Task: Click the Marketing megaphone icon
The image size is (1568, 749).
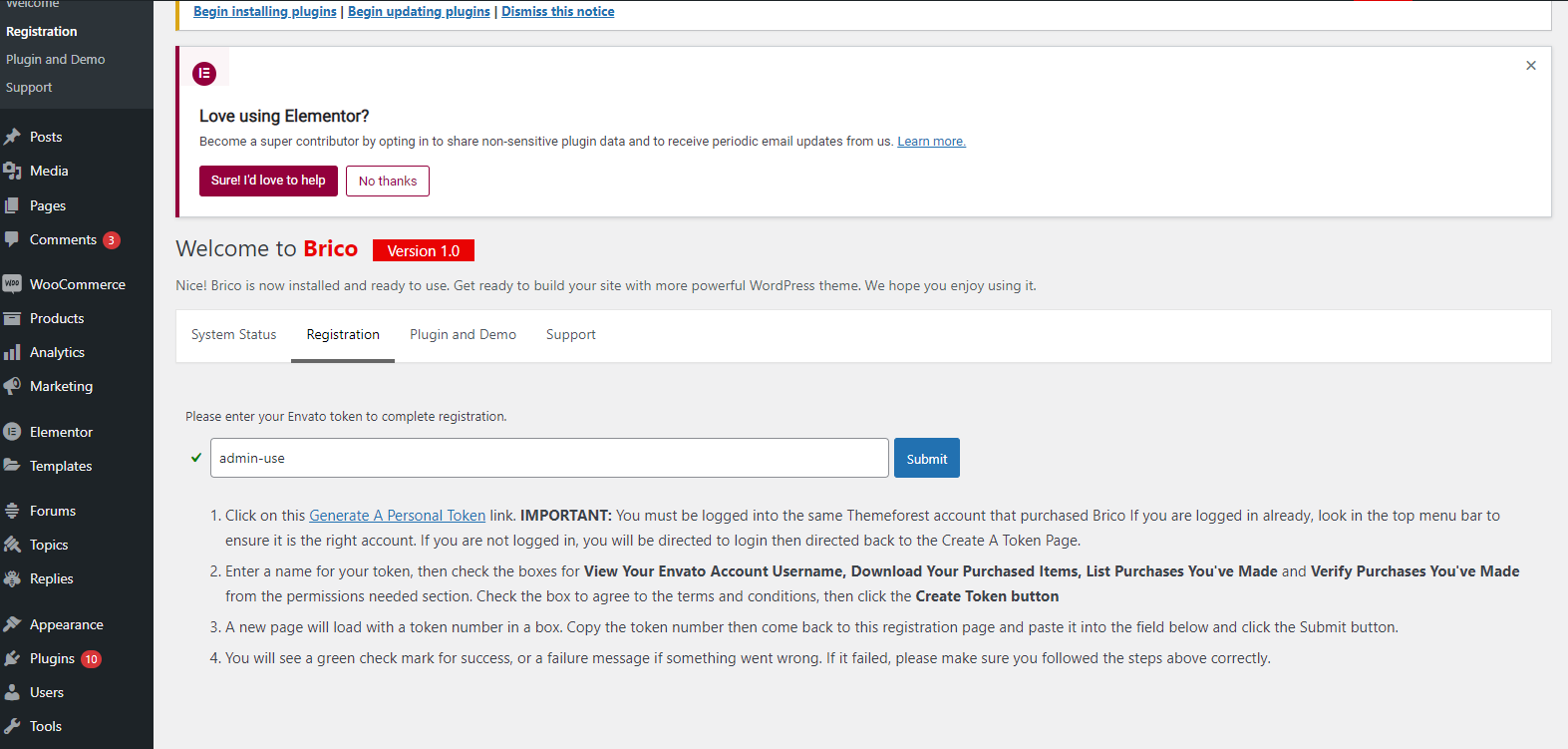Action: click(x=13, y=386)
